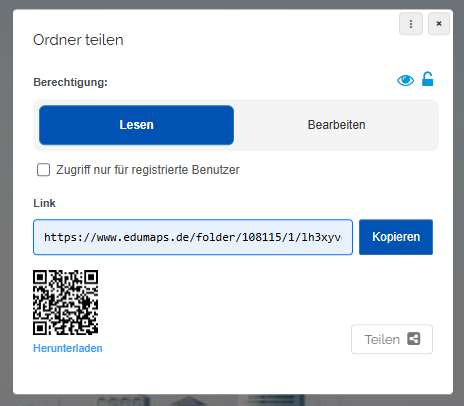Click the blue eye visibility icon
Screen dimensions: 464x406
pyautogui.click(x=405, y=80)
